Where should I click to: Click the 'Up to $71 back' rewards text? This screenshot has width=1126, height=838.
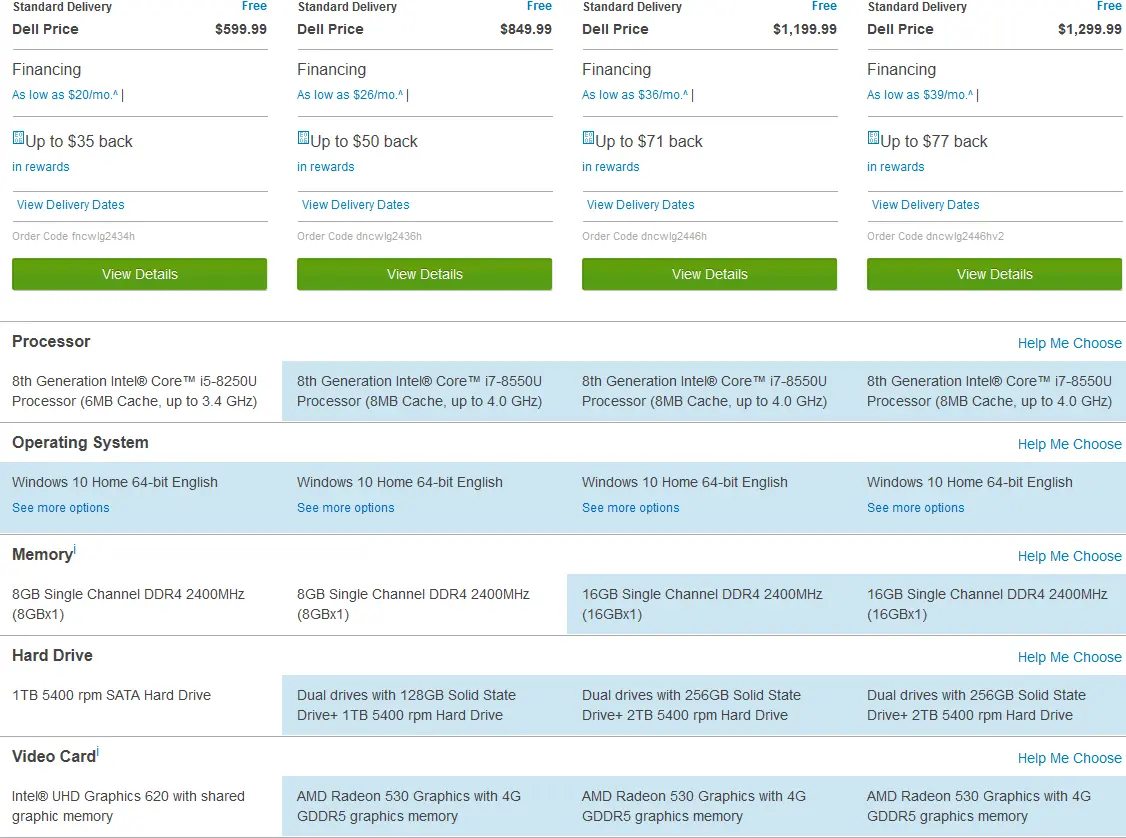(649, 141)
